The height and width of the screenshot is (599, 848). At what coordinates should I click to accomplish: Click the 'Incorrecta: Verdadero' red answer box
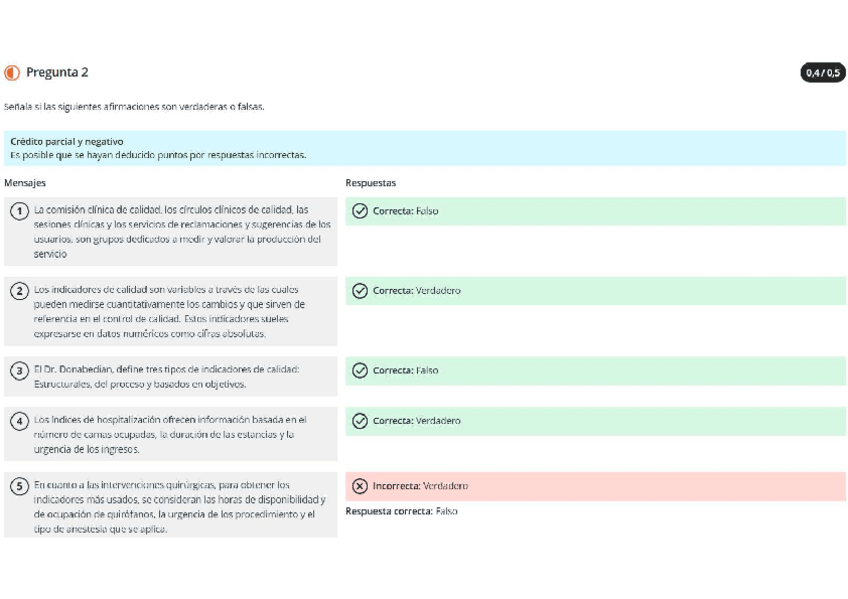tap(595, 486)
